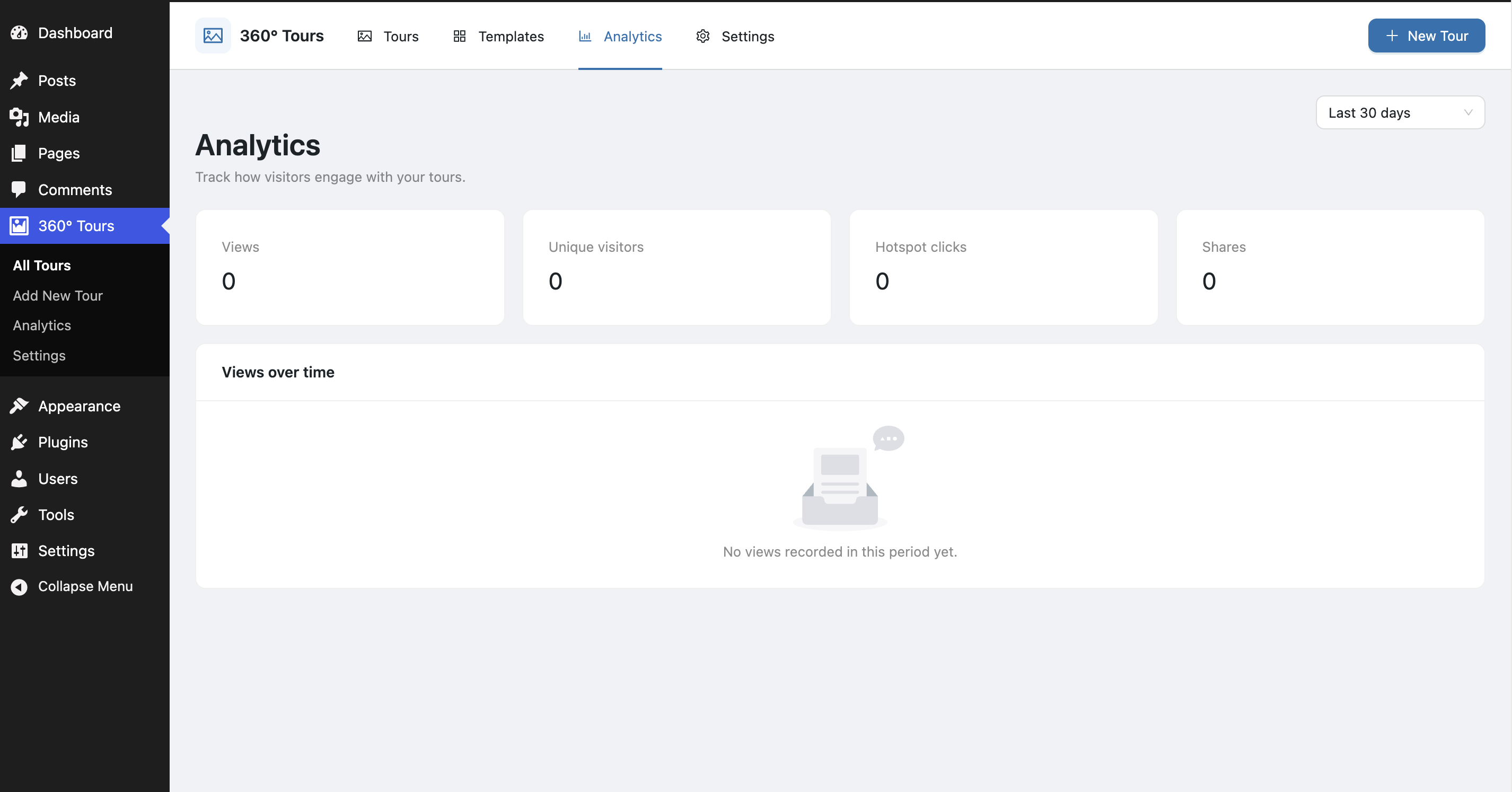Open the Comments menu item

[84, 190]
